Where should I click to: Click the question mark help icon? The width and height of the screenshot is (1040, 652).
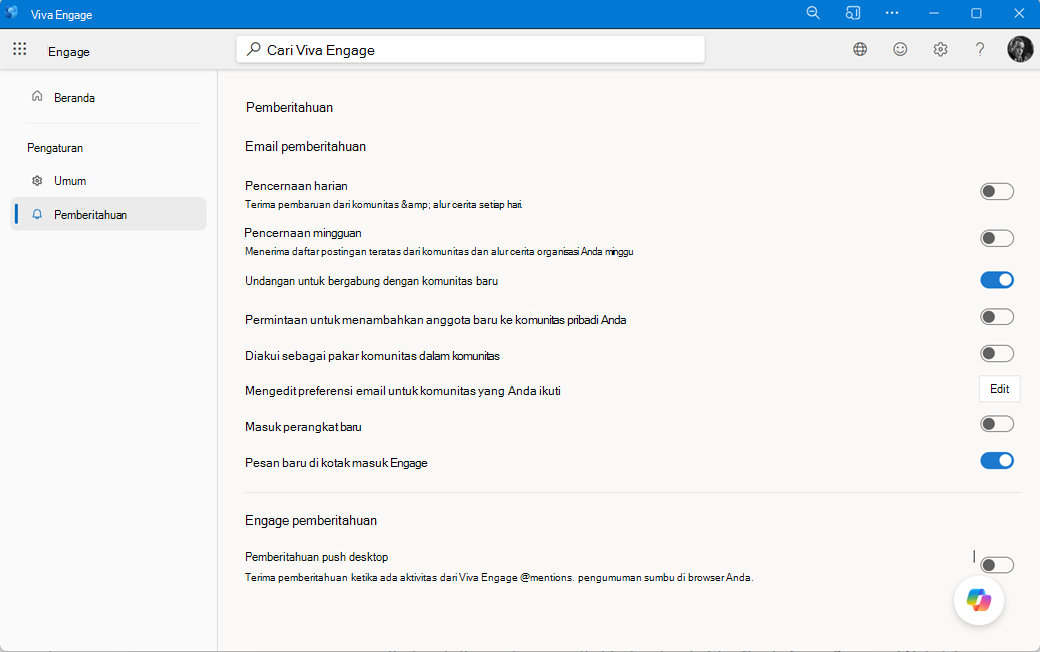[980, 49]
